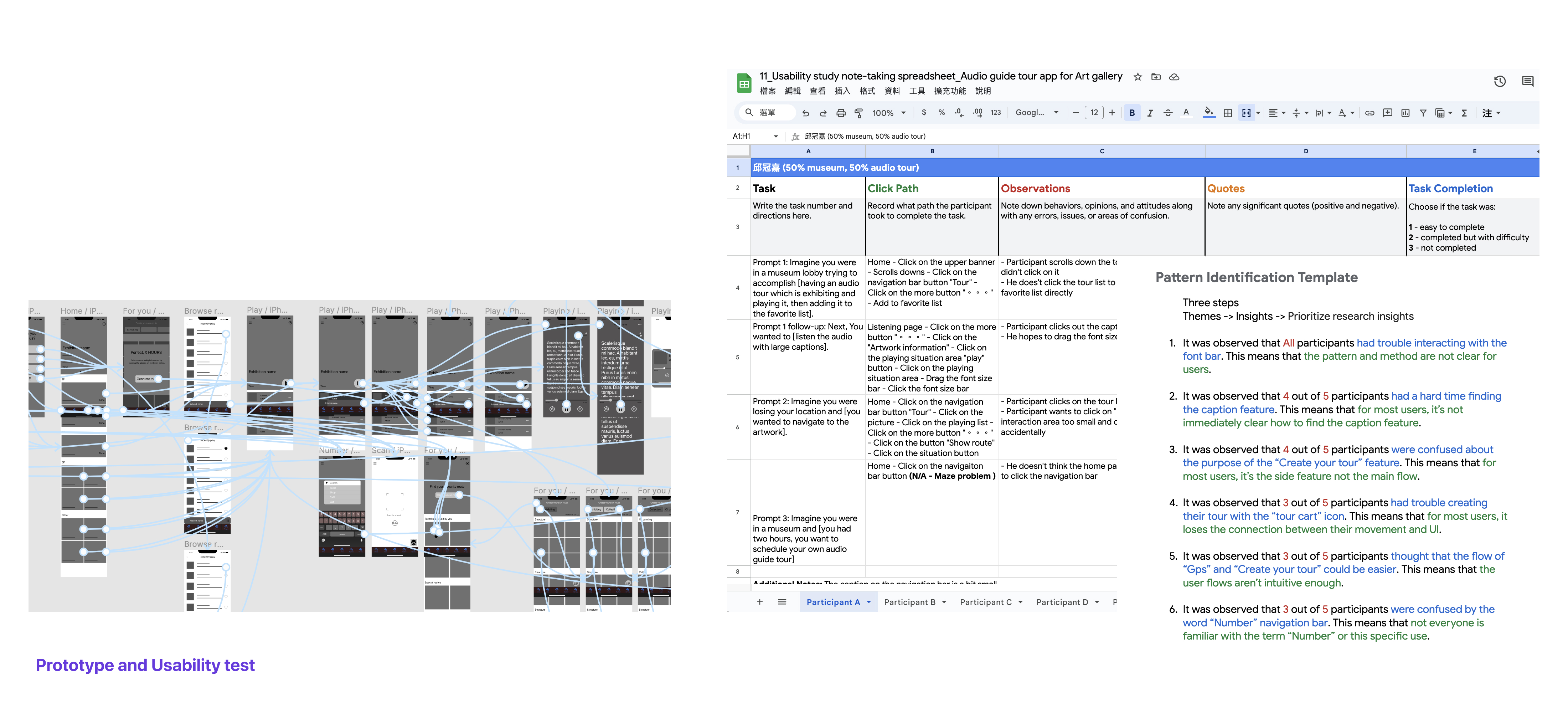Click the print icon in toolbar

(841, 113)
